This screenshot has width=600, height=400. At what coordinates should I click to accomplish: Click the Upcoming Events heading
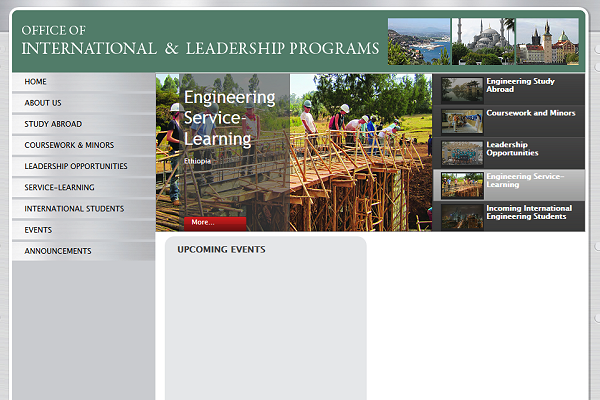221,250
